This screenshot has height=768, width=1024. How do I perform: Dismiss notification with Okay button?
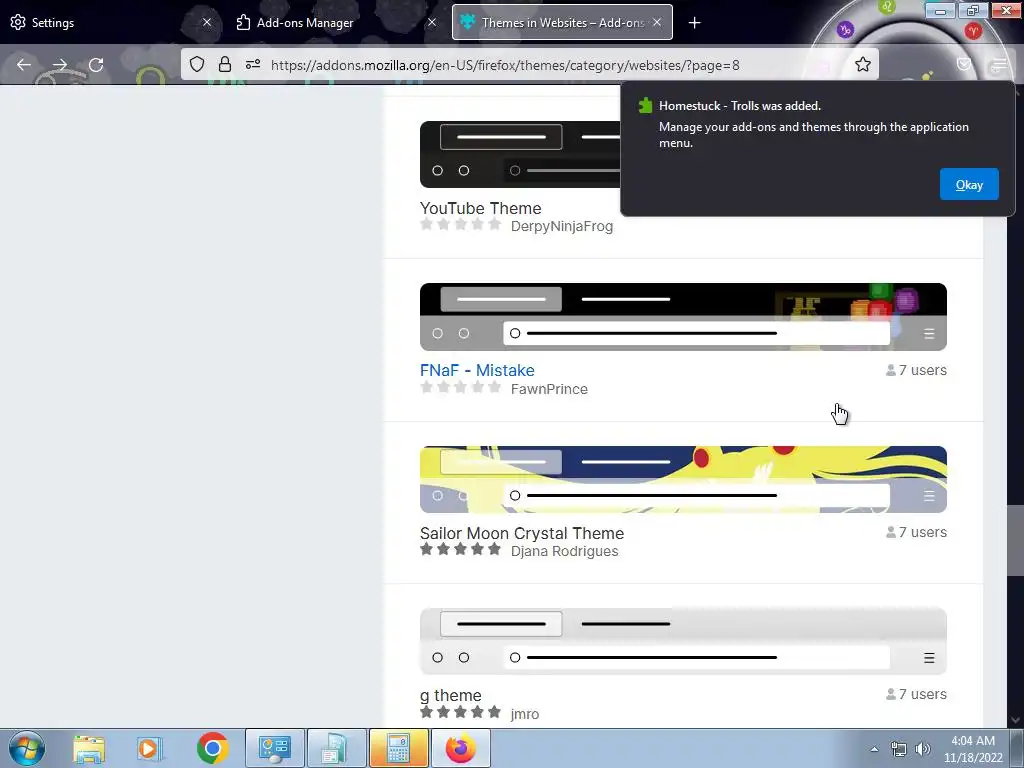coord(969,185)
